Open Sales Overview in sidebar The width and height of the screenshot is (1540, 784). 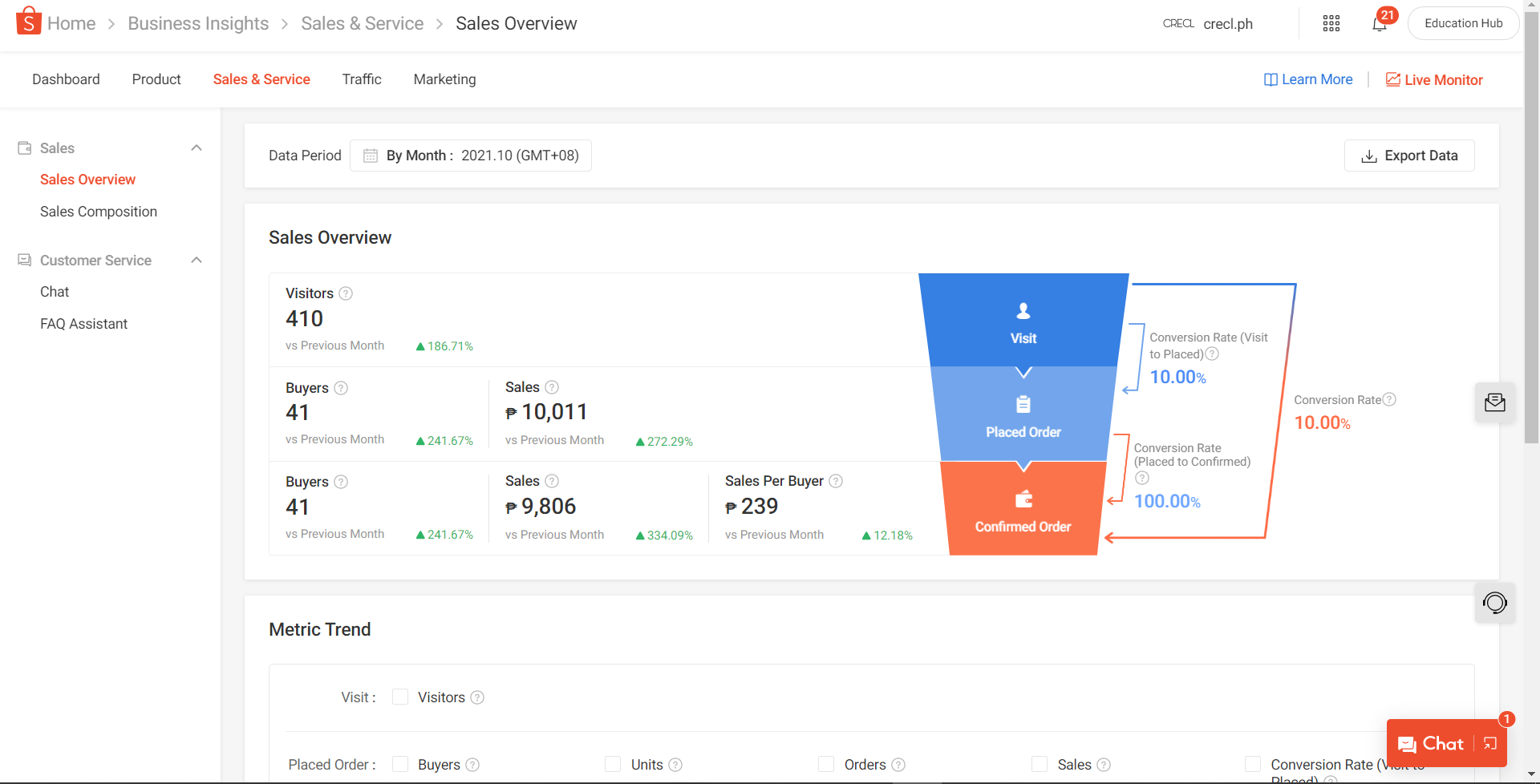pos(88,180)
